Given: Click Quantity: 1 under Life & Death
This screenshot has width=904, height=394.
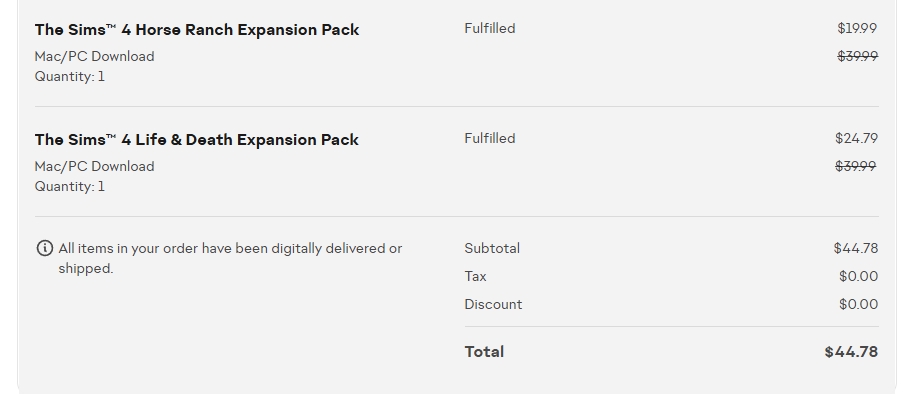Looking at the screenshot, I should (70, 187).
